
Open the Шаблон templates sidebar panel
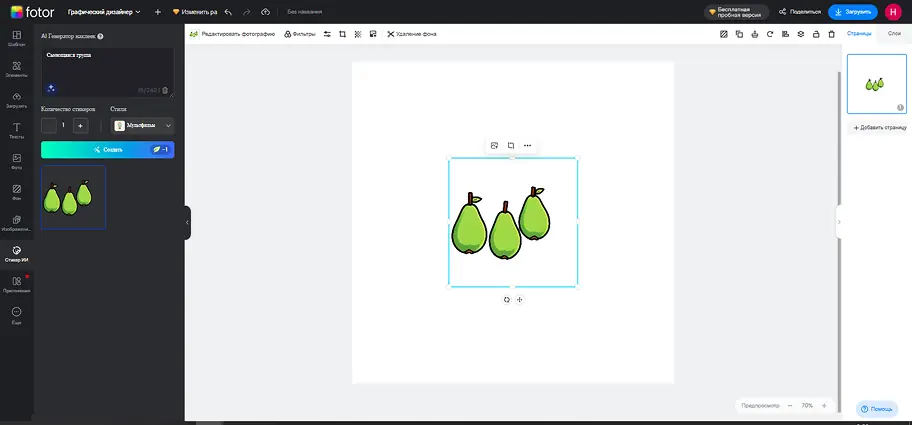pos(16,38)
